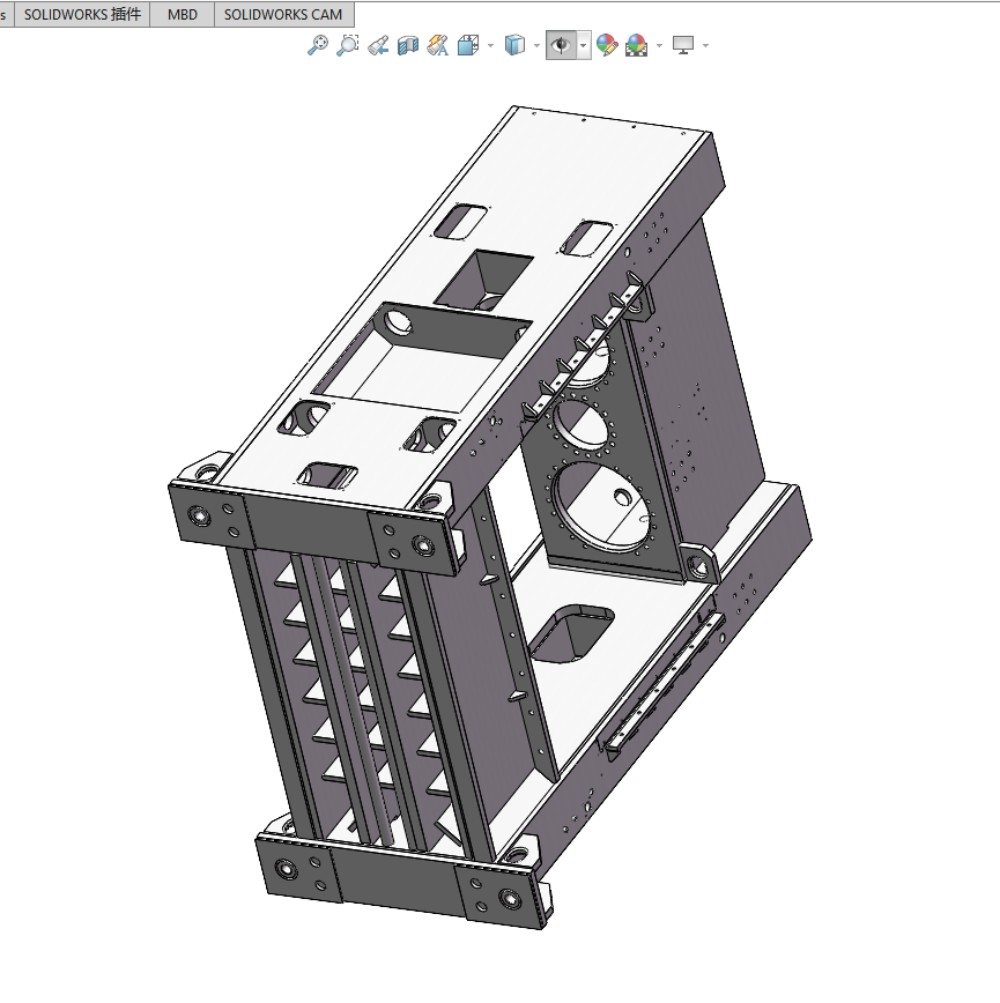Click the View Settings monitor icon
The height and width of the screenshot is (1003, 1000).
coord(684,45)
